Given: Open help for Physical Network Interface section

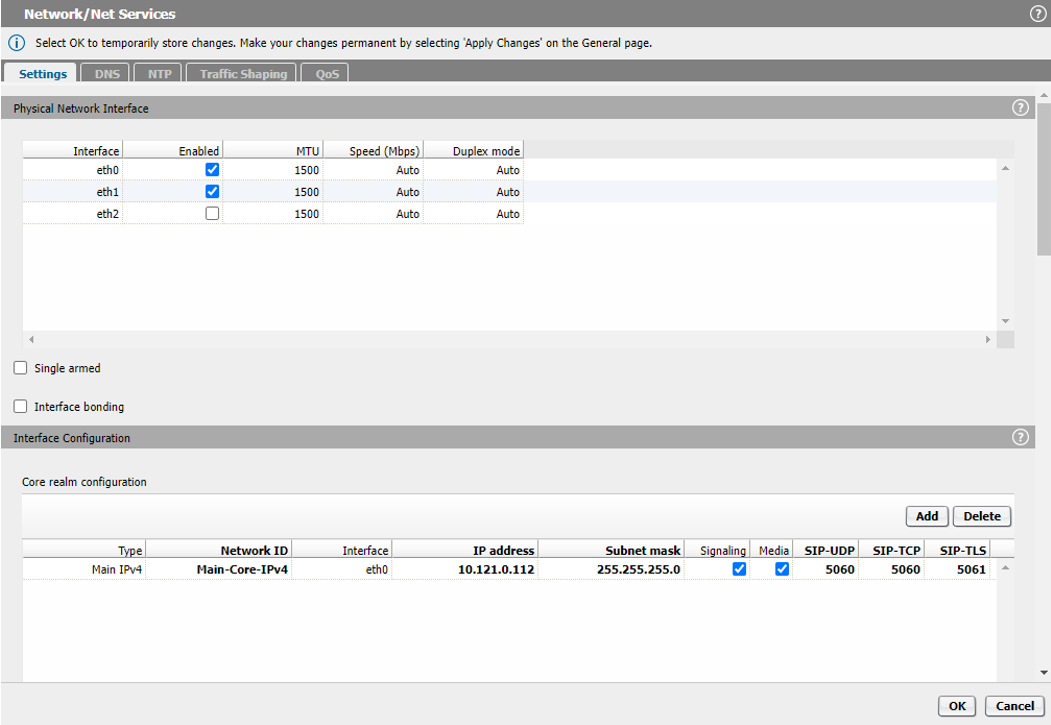Looking at the screenshot, I should 1019,107.
